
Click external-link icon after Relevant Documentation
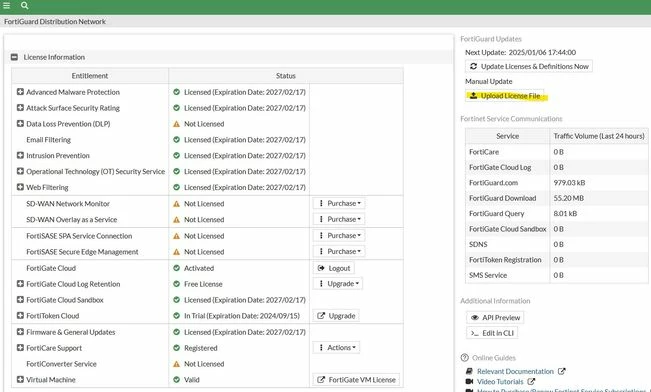(x=561, y=371)
